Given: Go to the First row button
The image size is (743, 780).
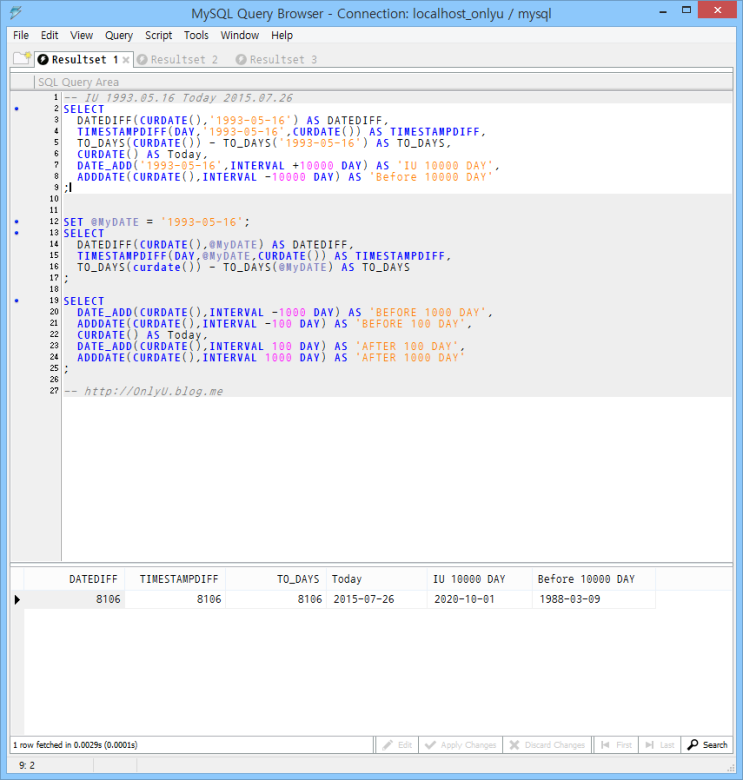Looking at the screenshot, I should click(616, 745).
